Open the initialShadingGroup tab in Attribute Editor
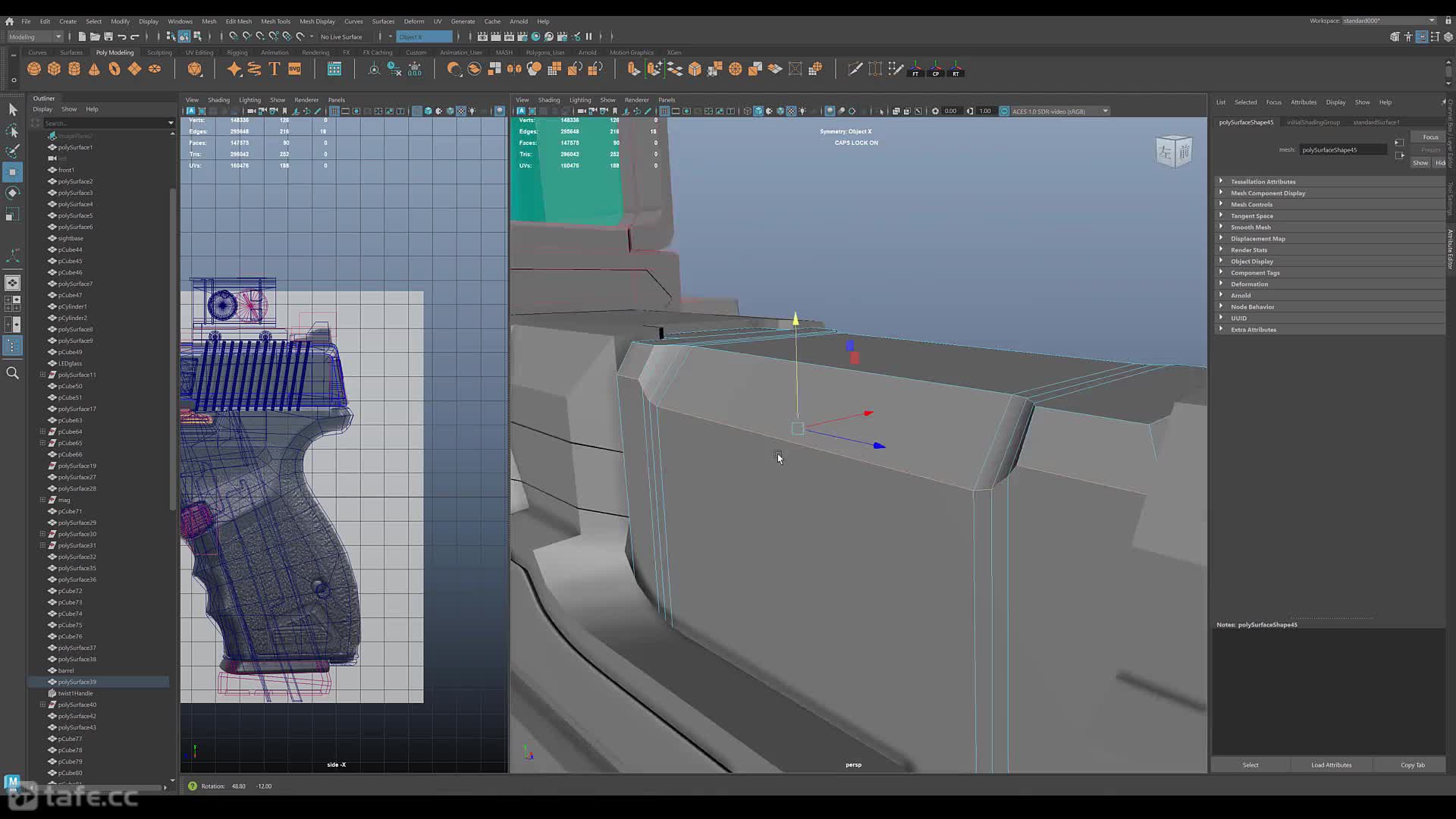Screen dimensions: 1456x819 [x=1313, y=122]
